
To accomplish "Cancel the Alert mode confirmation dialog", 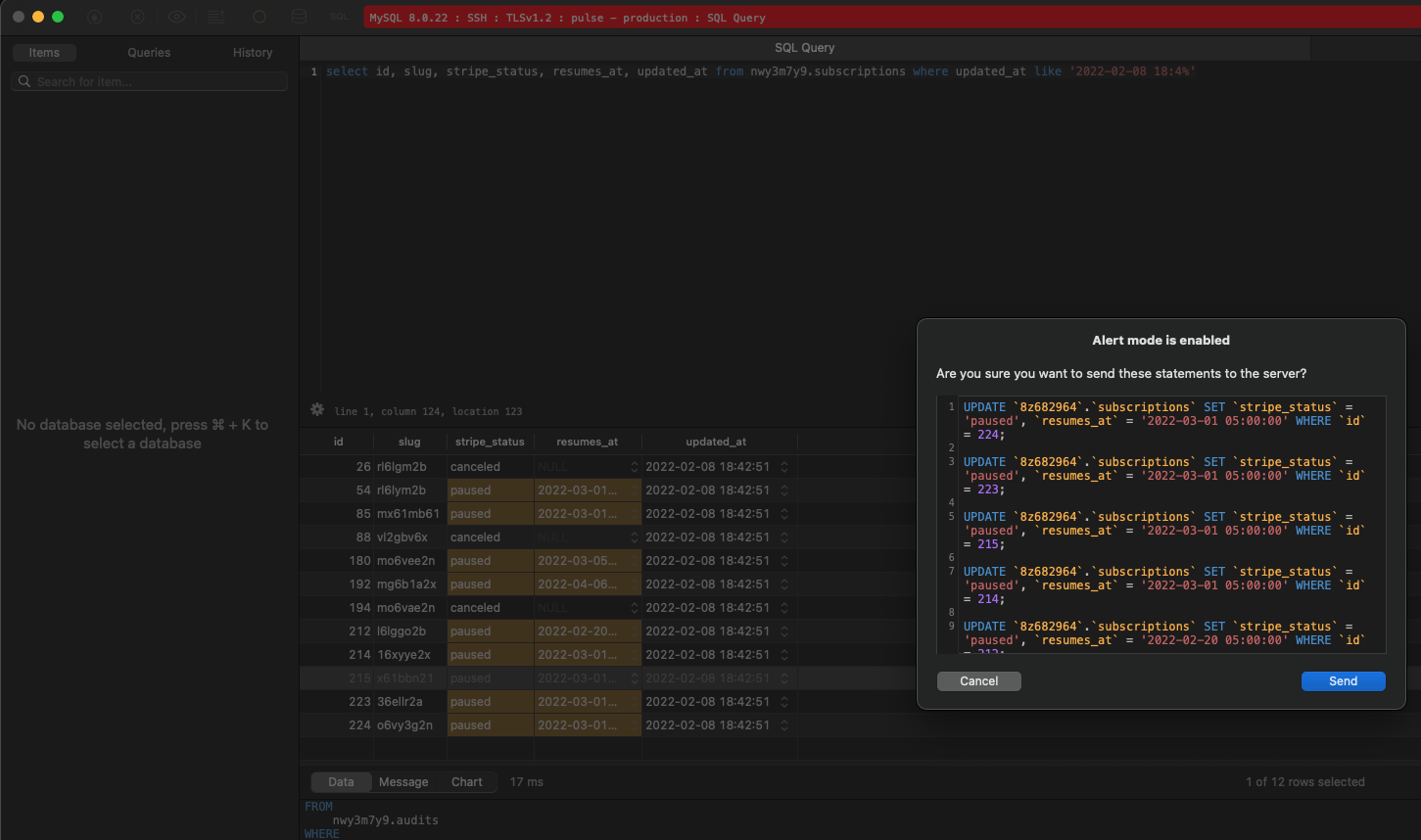I will point(978,680).
